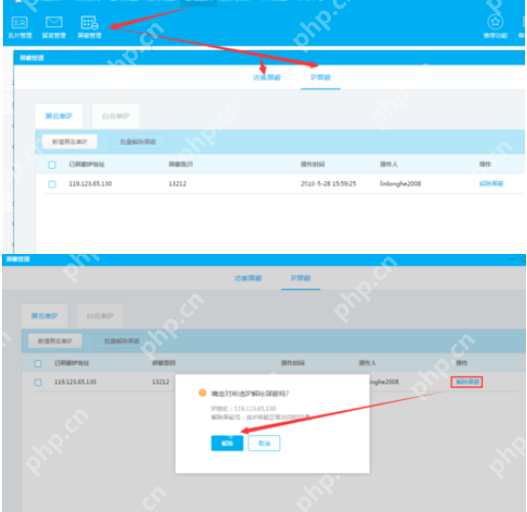Click the orange question icon in the confirmation dialog
The width and height of the screenshot is (527, 512).
point(202,393)
